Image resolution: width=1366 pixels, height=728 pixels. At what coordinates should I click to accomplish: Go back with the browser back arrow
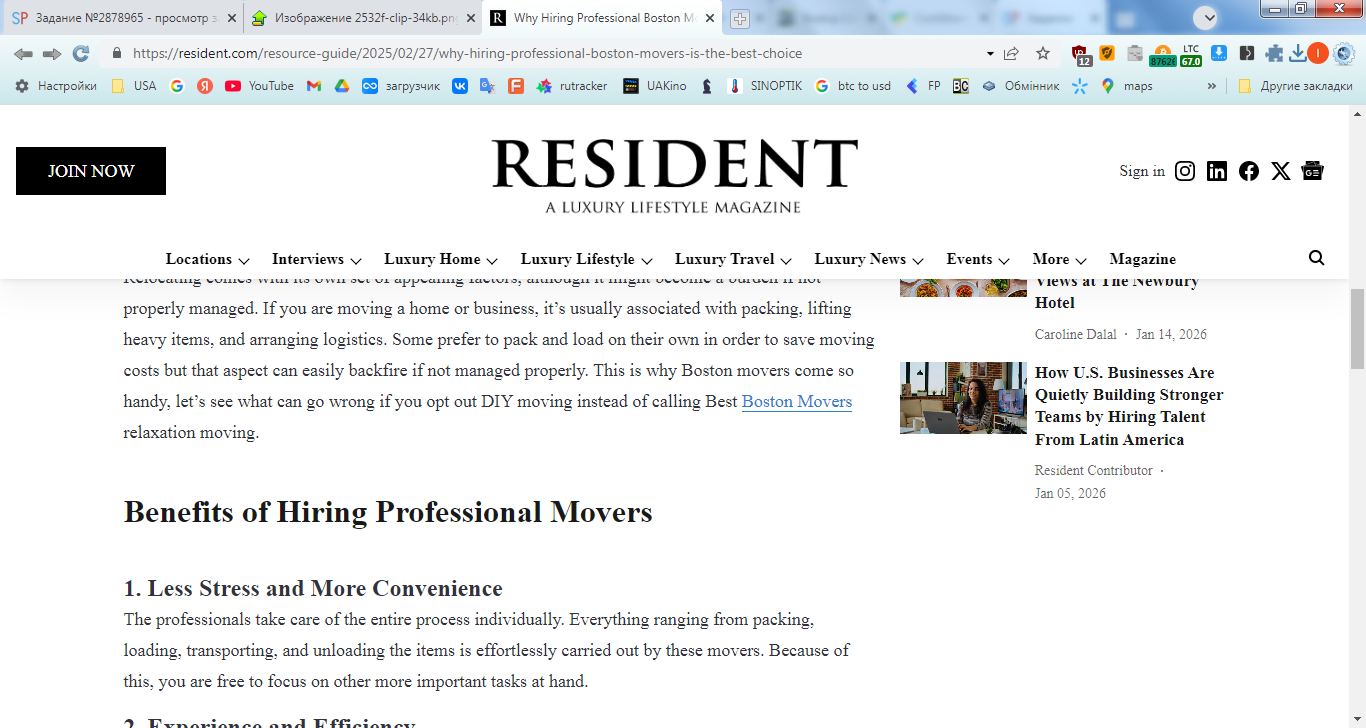tap(23, 53)
